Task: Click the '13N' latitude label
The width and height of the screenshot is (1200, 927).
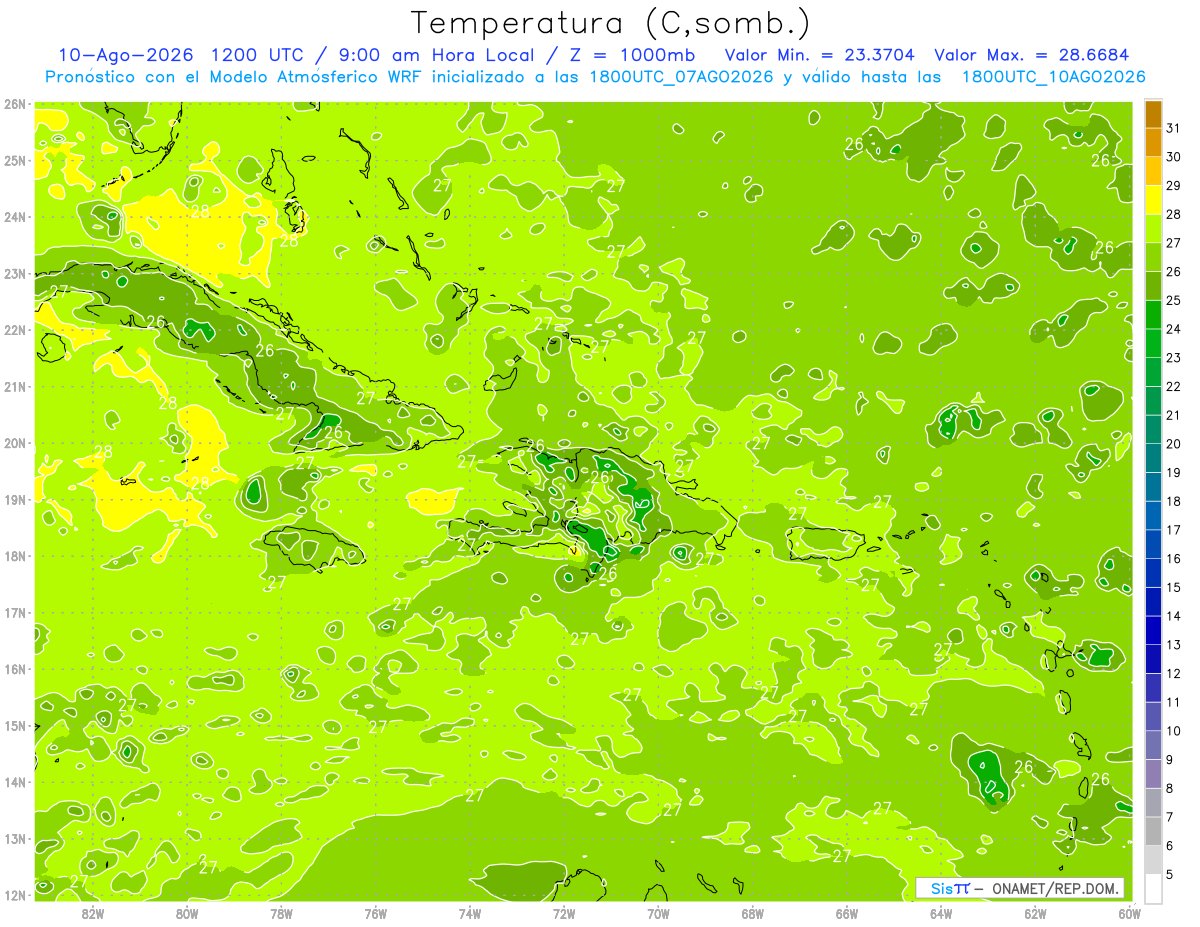Action: [14, 838]
